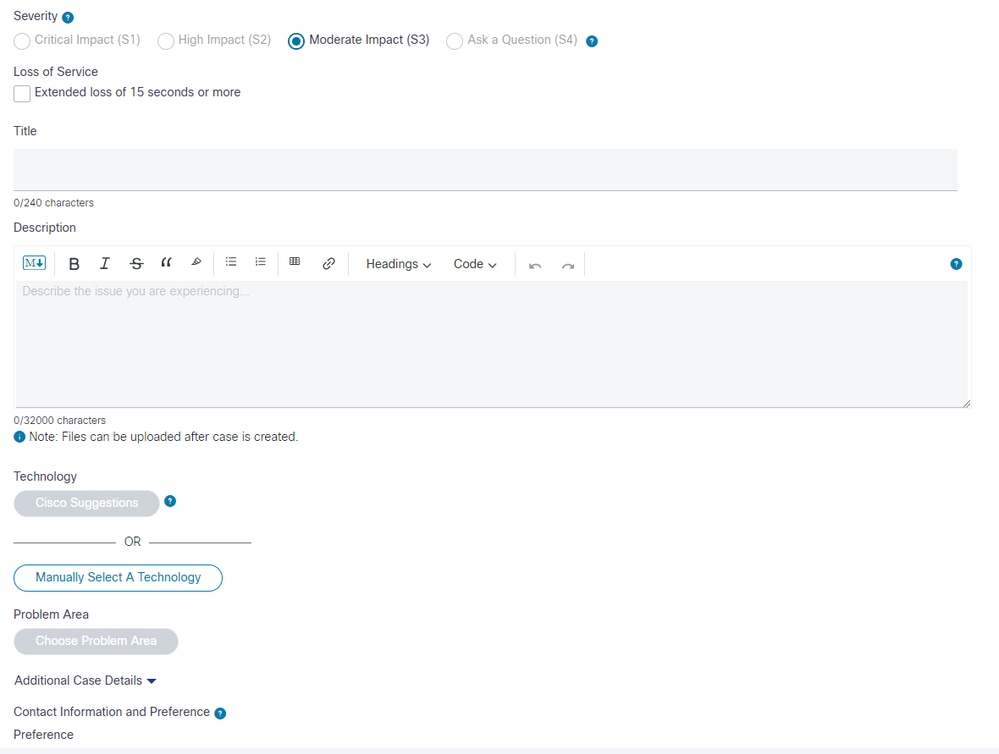The width and height of the screenshot is (999, 754).
Task: Open help icon beside Cisco Suggestions
Action: click(x=169, y=501)
